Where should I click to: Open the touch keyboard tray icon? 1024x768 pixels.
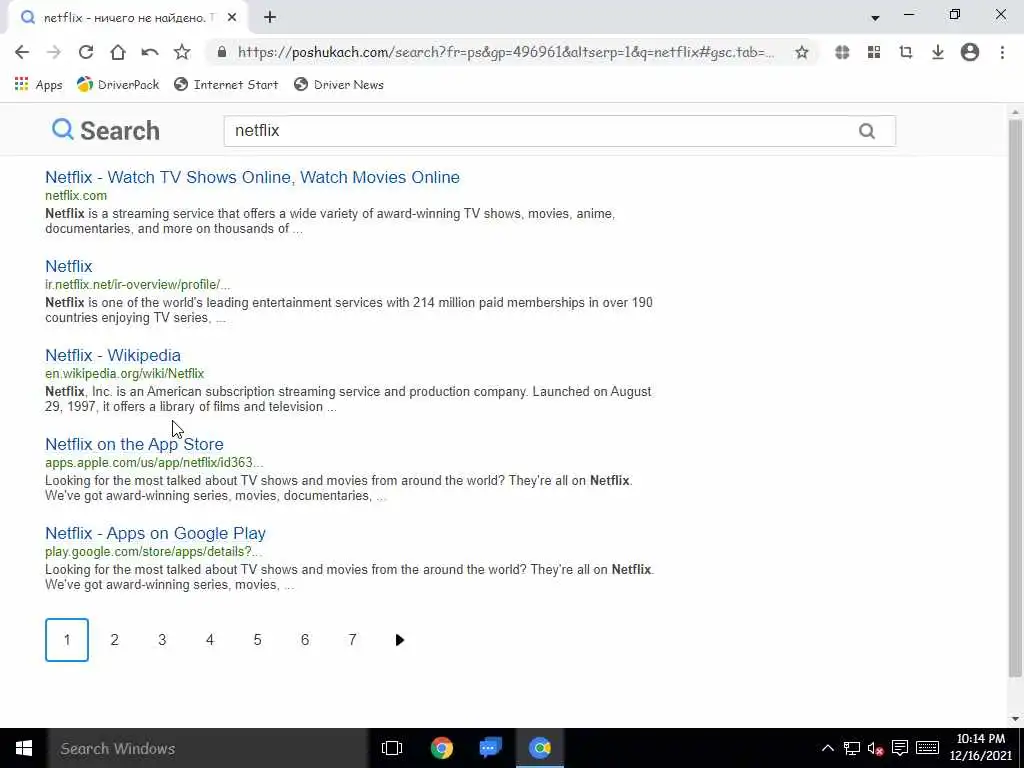[x=927, y=748]
